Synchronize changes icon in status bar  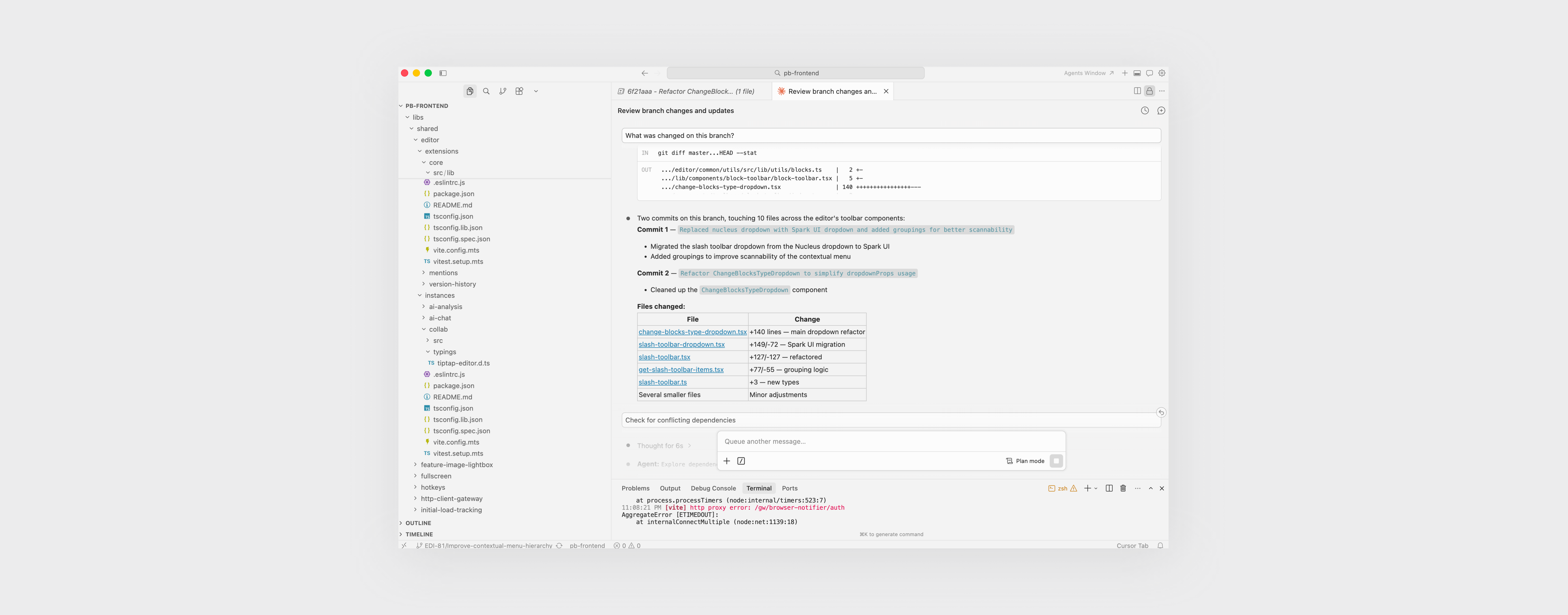(559, 546)
